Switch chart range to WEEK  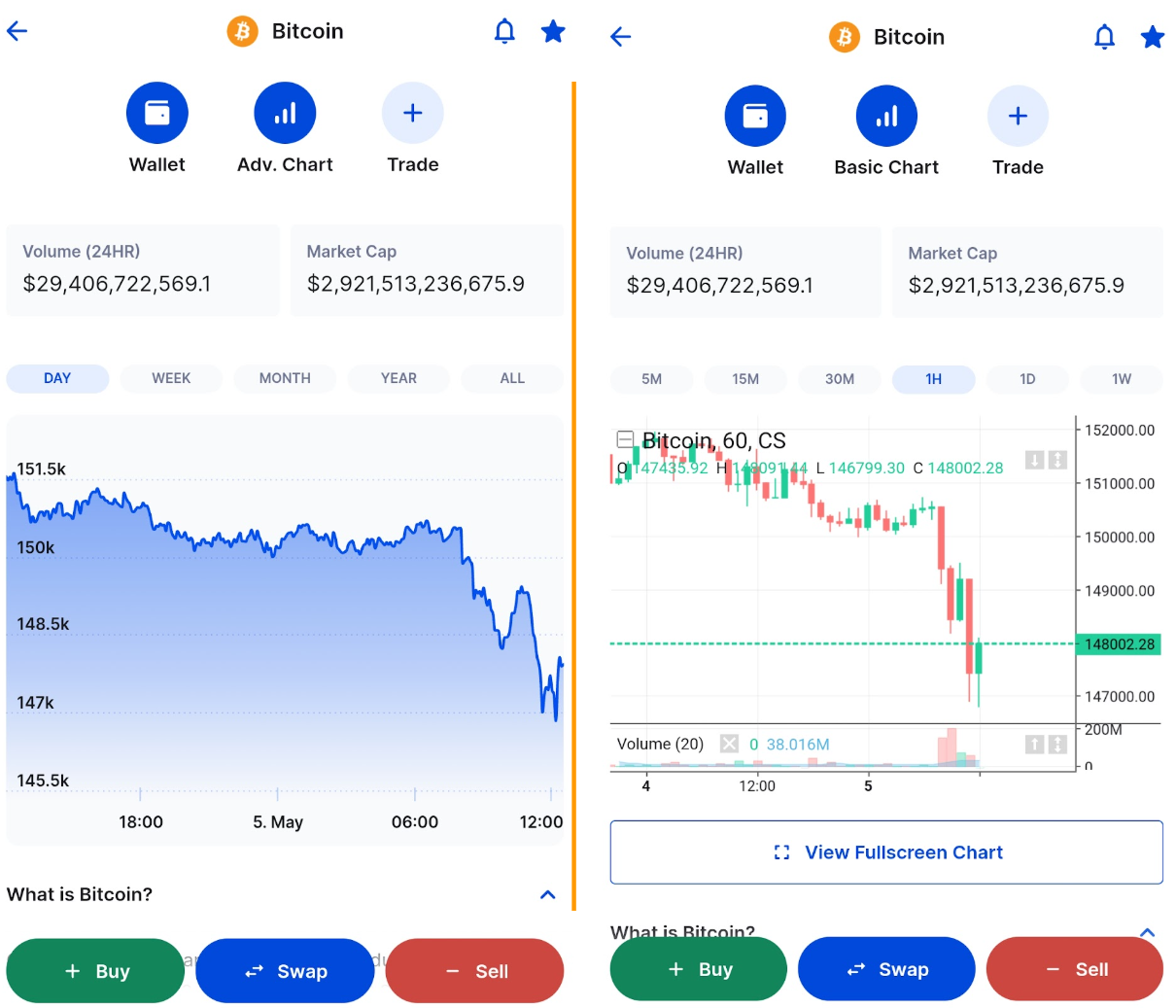[x=171, y=378]
